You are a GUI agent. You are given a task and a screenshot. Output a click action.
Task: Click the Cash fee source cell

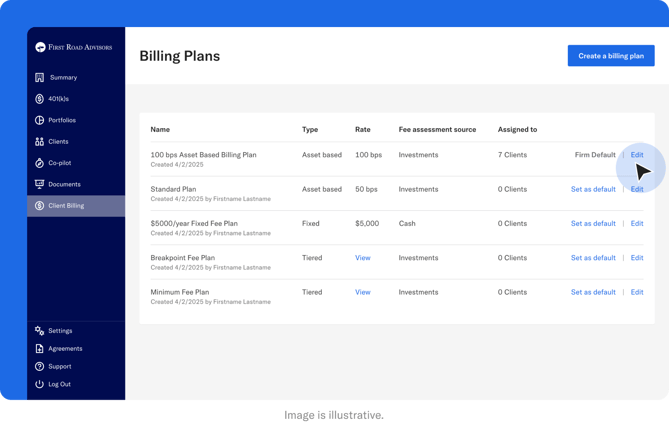[x=407, y=224]
